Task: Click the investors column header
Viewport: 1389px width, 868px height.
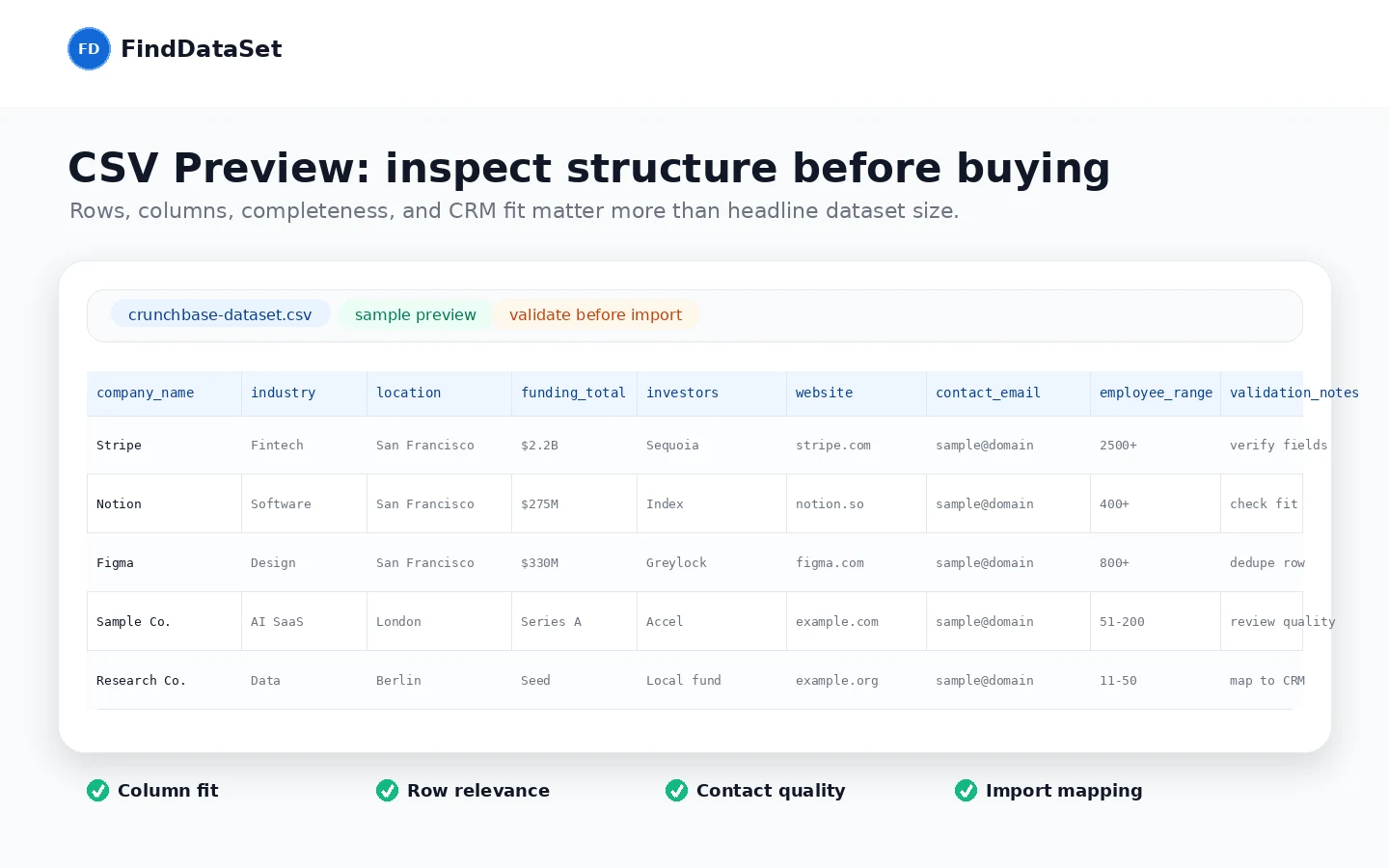Action: [x=711, y=393]
